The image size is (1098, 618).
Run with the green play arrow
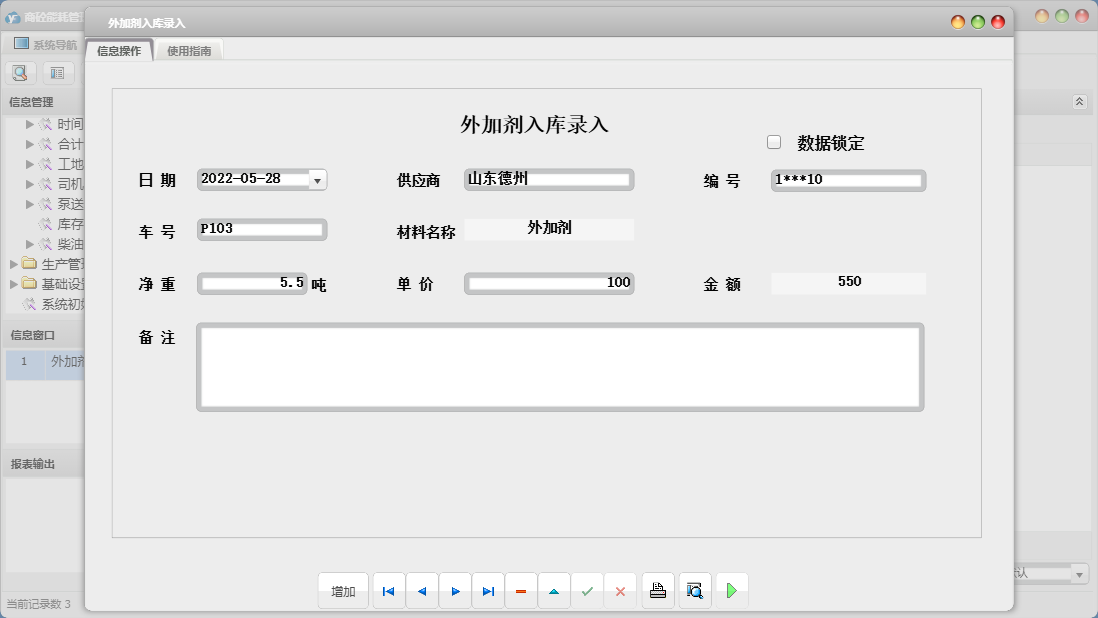(x=731, y=591)
